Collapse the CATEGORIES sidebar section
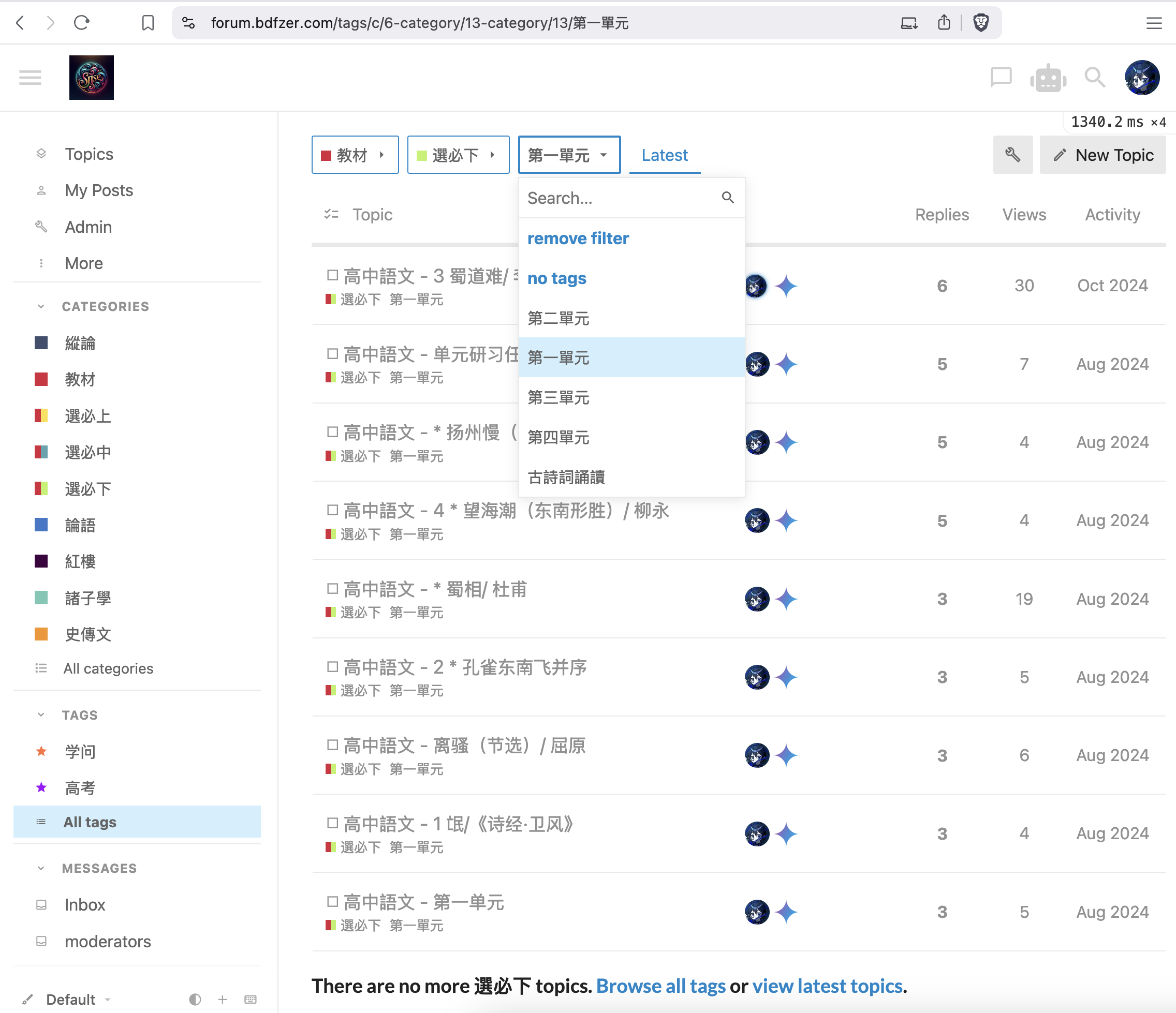This screenshot has height=1013, width=1176. pos(41,306)
